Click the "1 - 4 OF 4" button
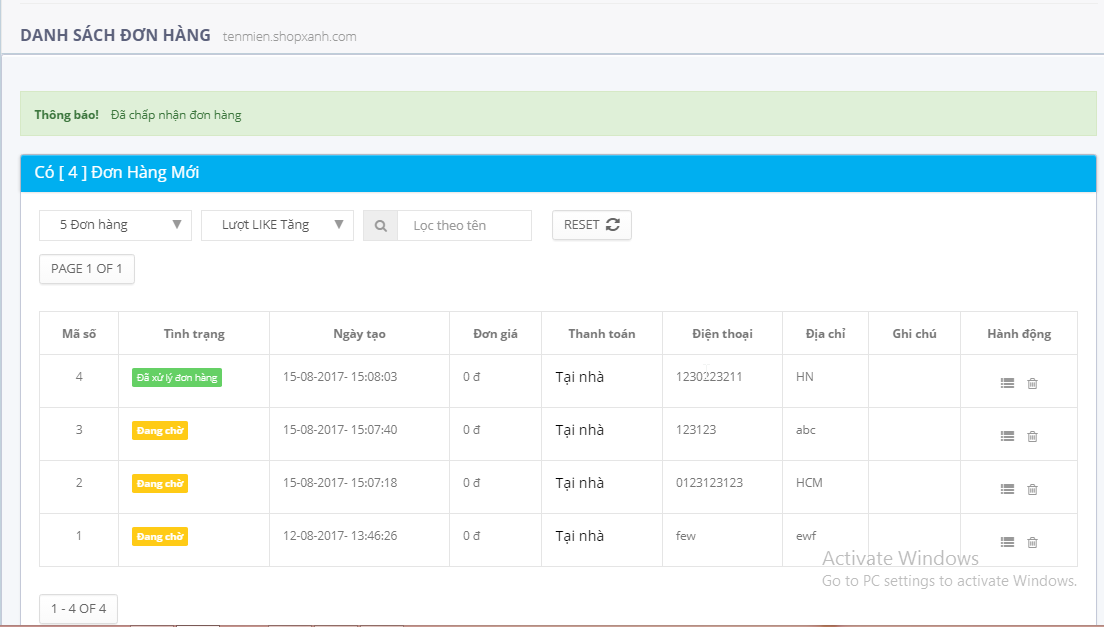This screenshot has width=1104, height=627. pos(78,609)
